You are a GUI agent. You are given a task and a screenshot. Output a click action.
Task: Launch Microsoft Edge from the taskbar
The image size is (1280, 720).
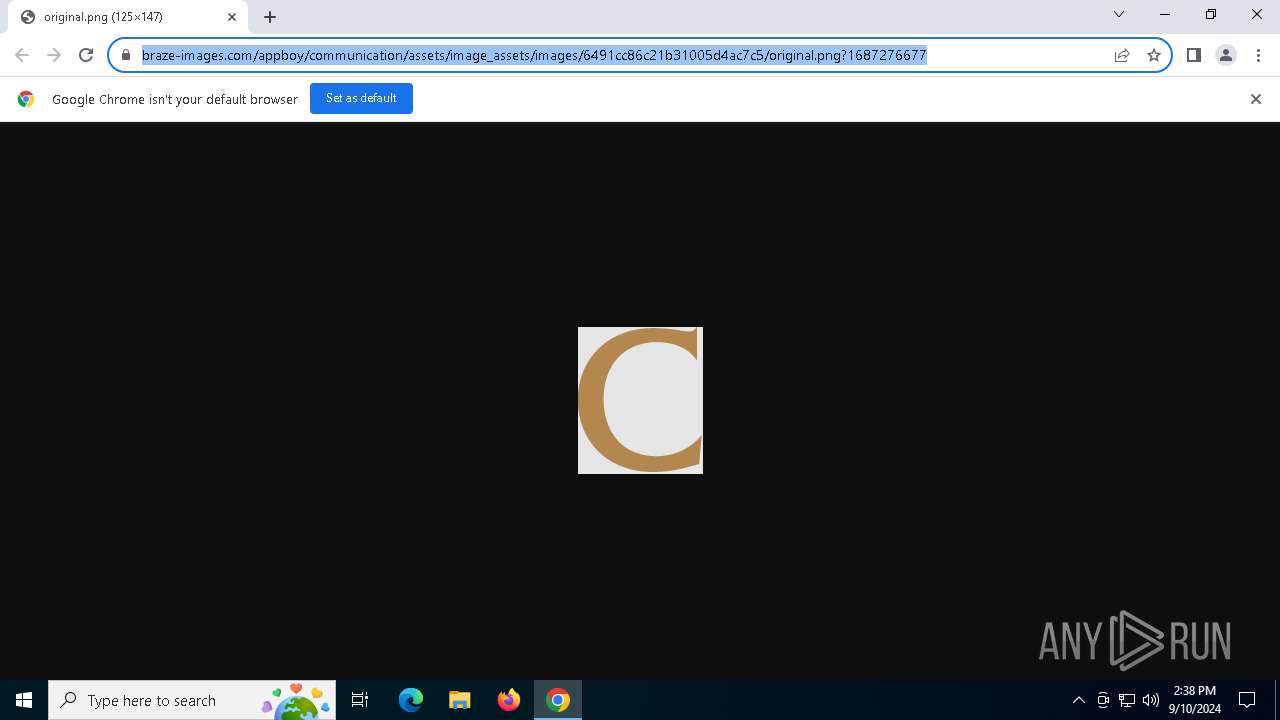411,700
